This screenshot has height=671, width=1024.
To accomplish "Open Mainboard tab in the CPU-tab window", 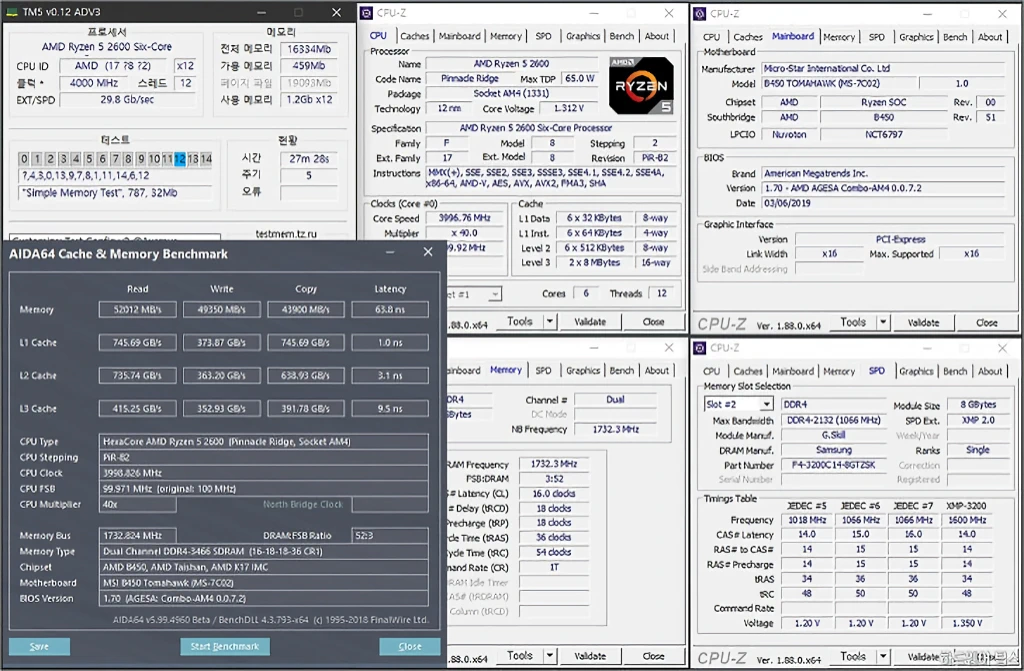I will pos(460,36).
